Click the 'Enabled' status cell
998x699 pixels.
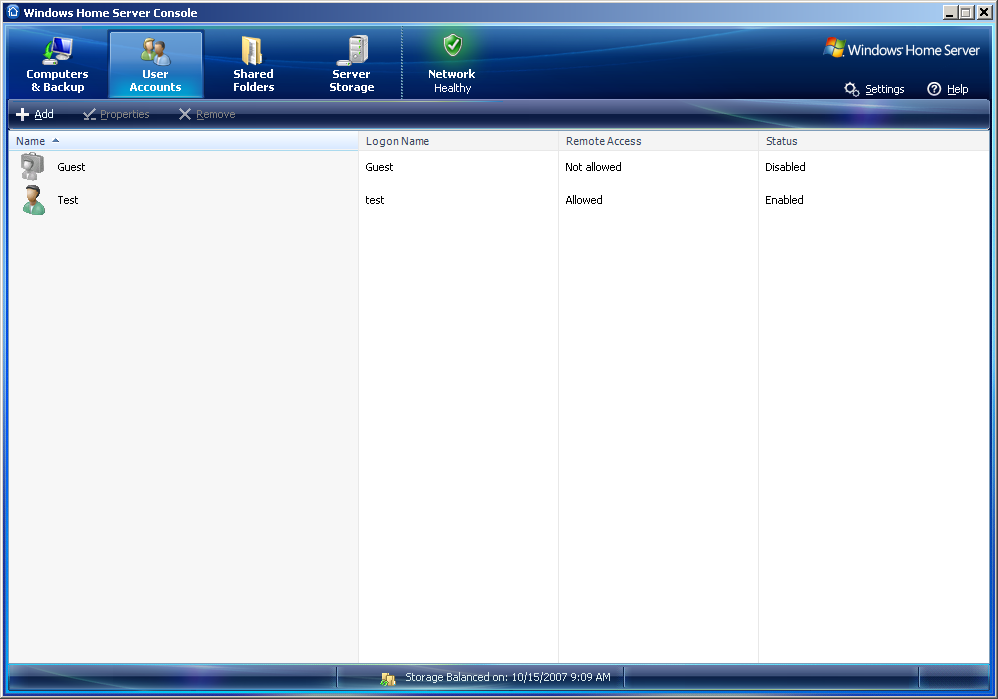pyautogui.click(x=784, y=200)
